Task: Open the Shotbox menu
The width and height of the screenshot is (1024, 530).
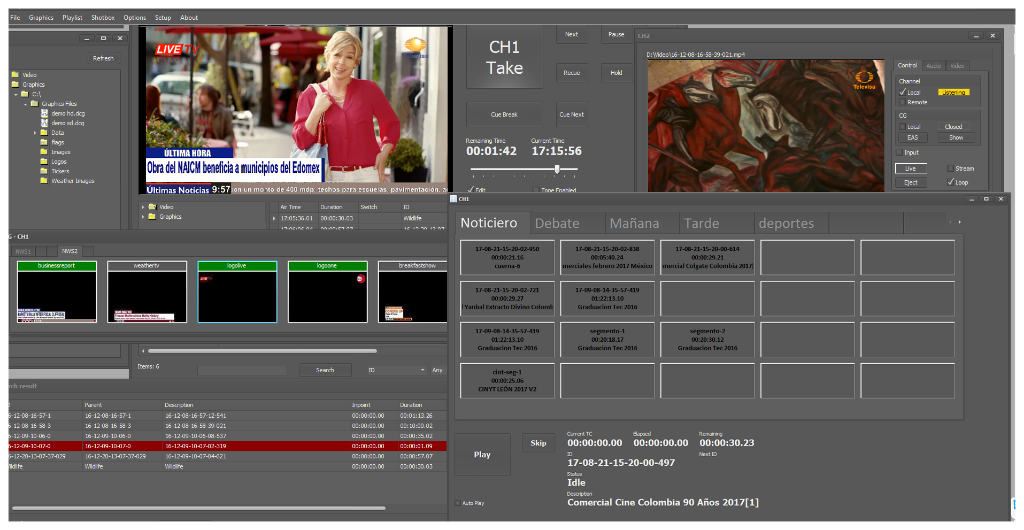Action: [103, 18]
